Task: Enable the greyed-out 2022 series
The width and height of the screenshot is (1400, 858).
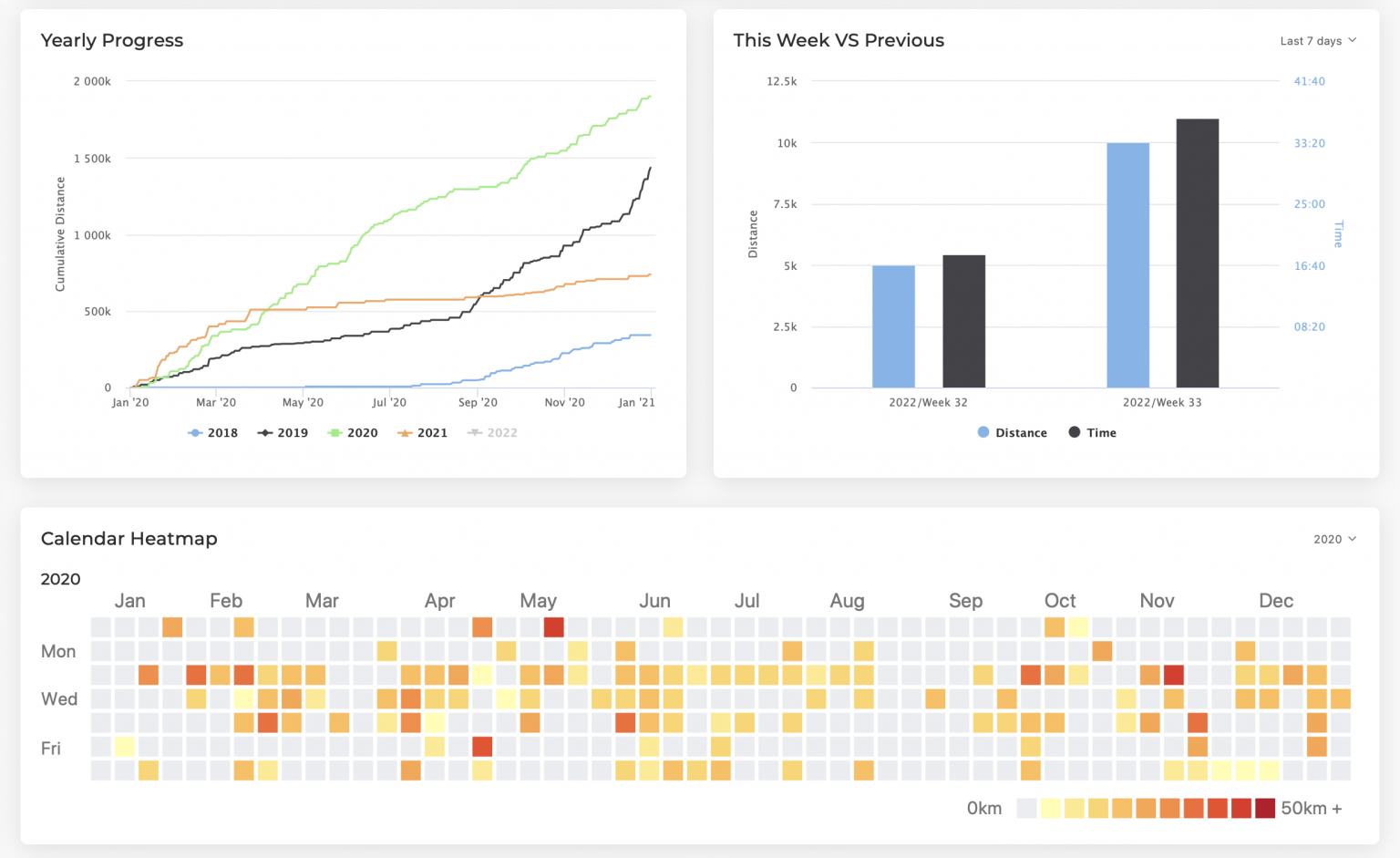Action: [x=492, y=433]
